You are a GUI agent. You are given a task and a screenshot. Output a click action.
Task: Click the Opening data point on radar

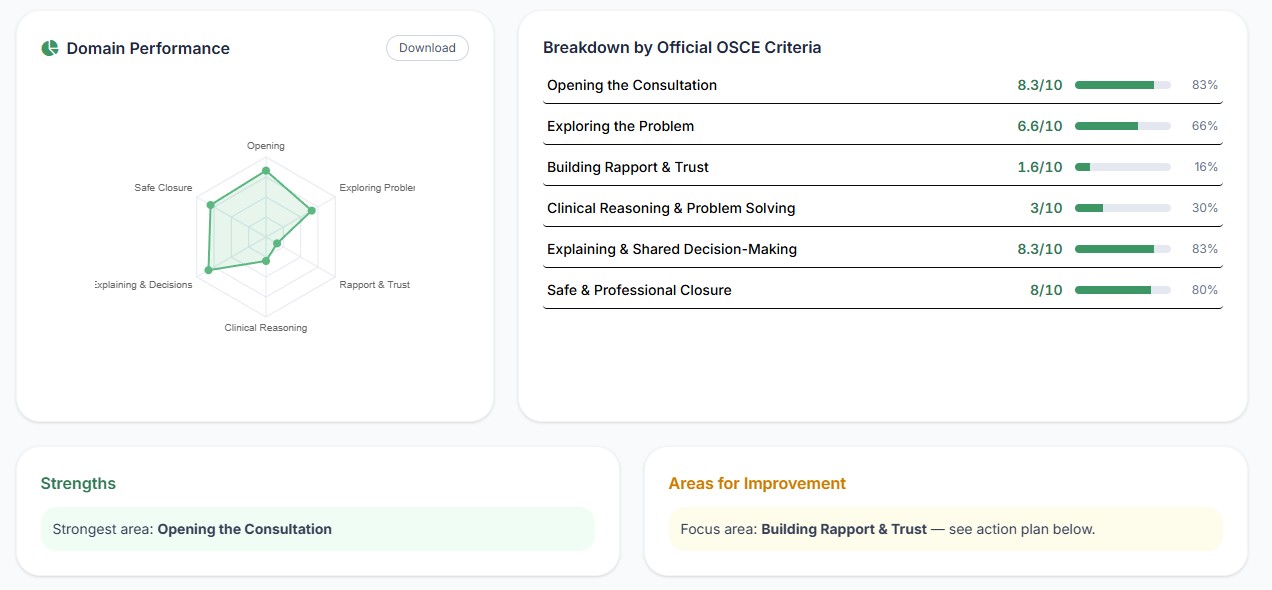click(266, 171)
